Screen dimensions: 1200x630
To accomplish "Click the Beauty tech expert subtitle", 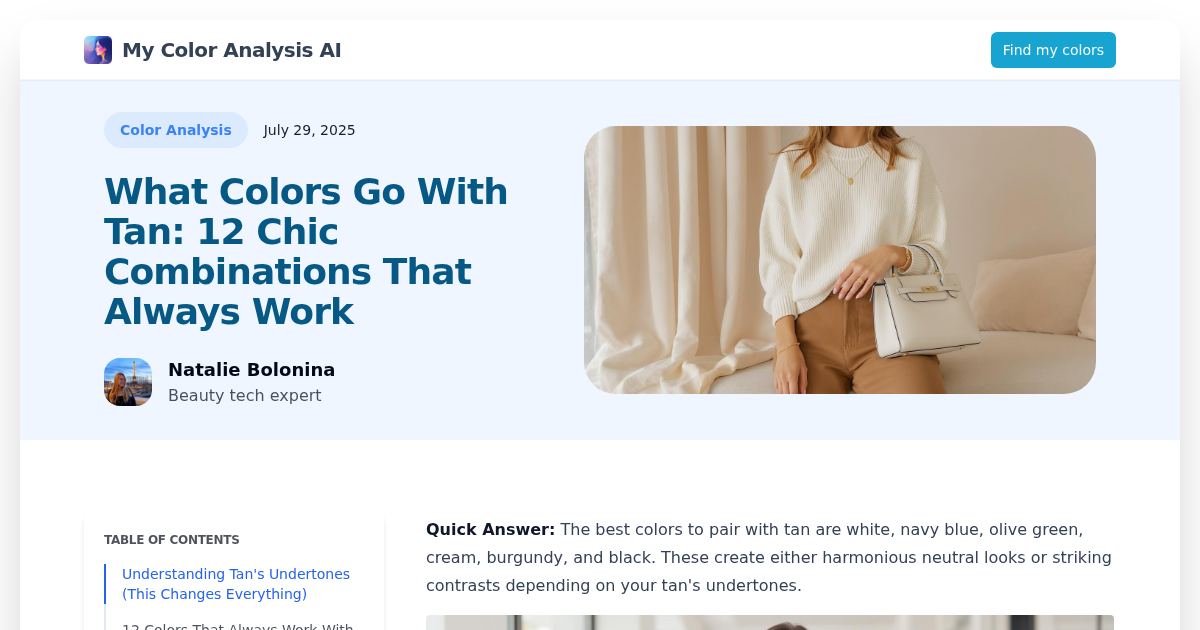I will point(245,395).
